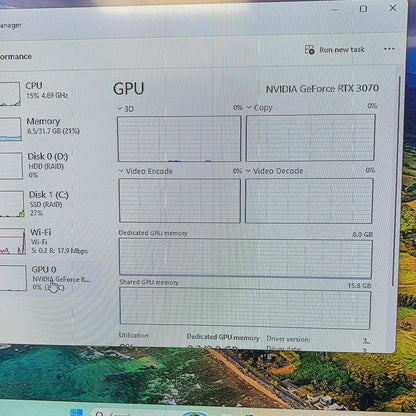The width and height of the screenshot is (416, 416).
Task: Click the Dedicated GPU memory graph
Action: coord(246,258)
